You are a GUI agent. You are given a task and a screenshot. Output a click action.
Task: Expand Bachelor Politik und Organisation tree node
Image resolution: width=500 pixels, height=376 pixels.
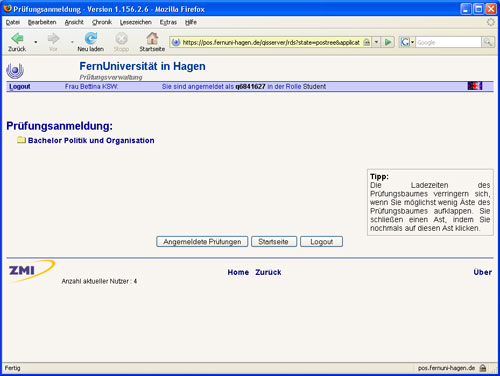(91, 140)
